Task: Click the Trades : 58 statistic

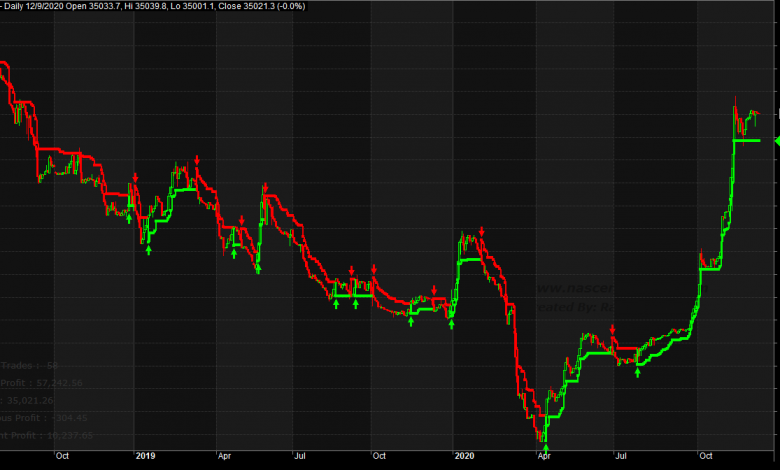Action: click(30, 366)
